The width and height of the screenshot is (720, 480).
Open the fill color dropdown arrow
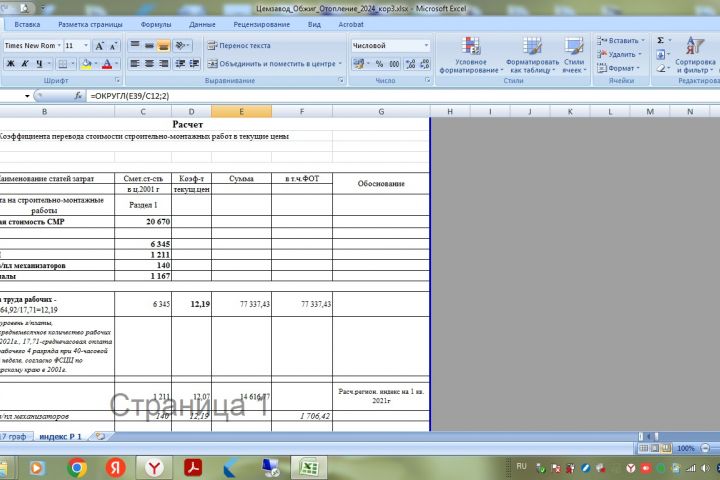pyautogui.click(x=96, y=64)
